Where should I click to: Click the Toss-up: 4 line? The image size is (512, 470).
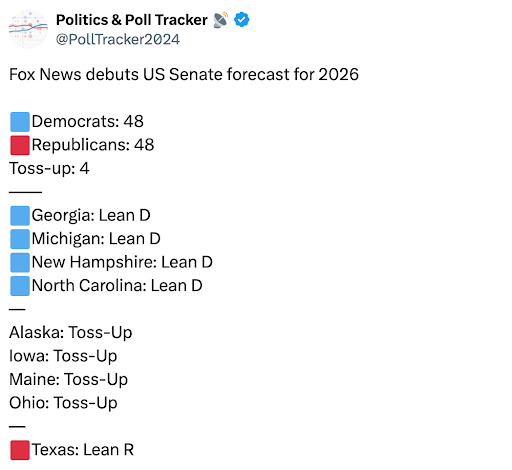click(x=49, y=169)
